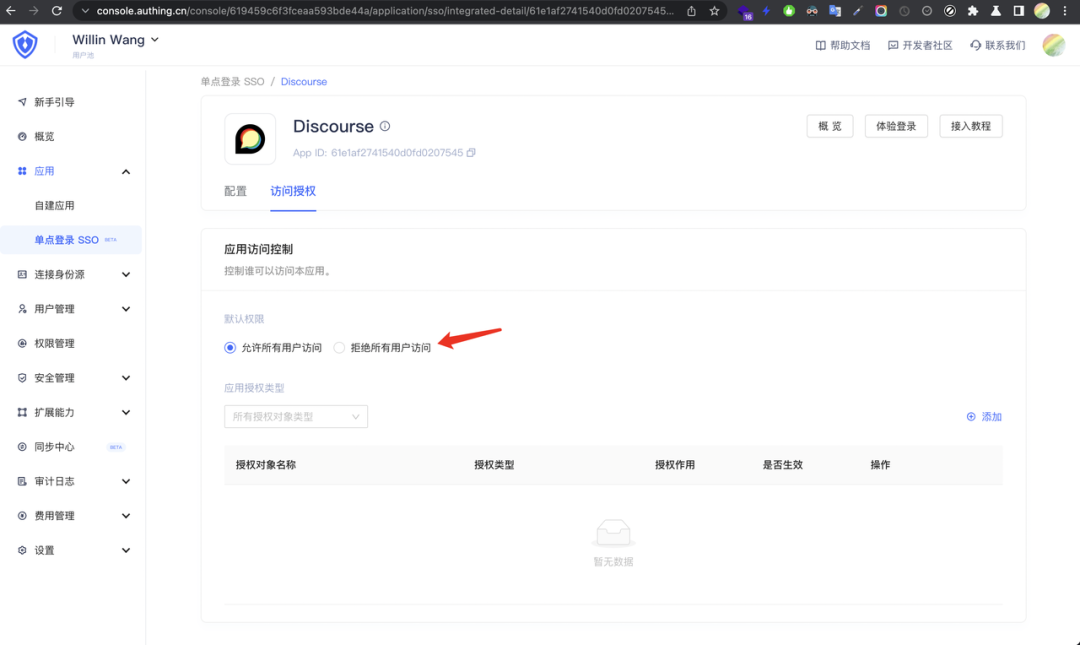Collapse the 应用 sidebar section

point(126,172)
